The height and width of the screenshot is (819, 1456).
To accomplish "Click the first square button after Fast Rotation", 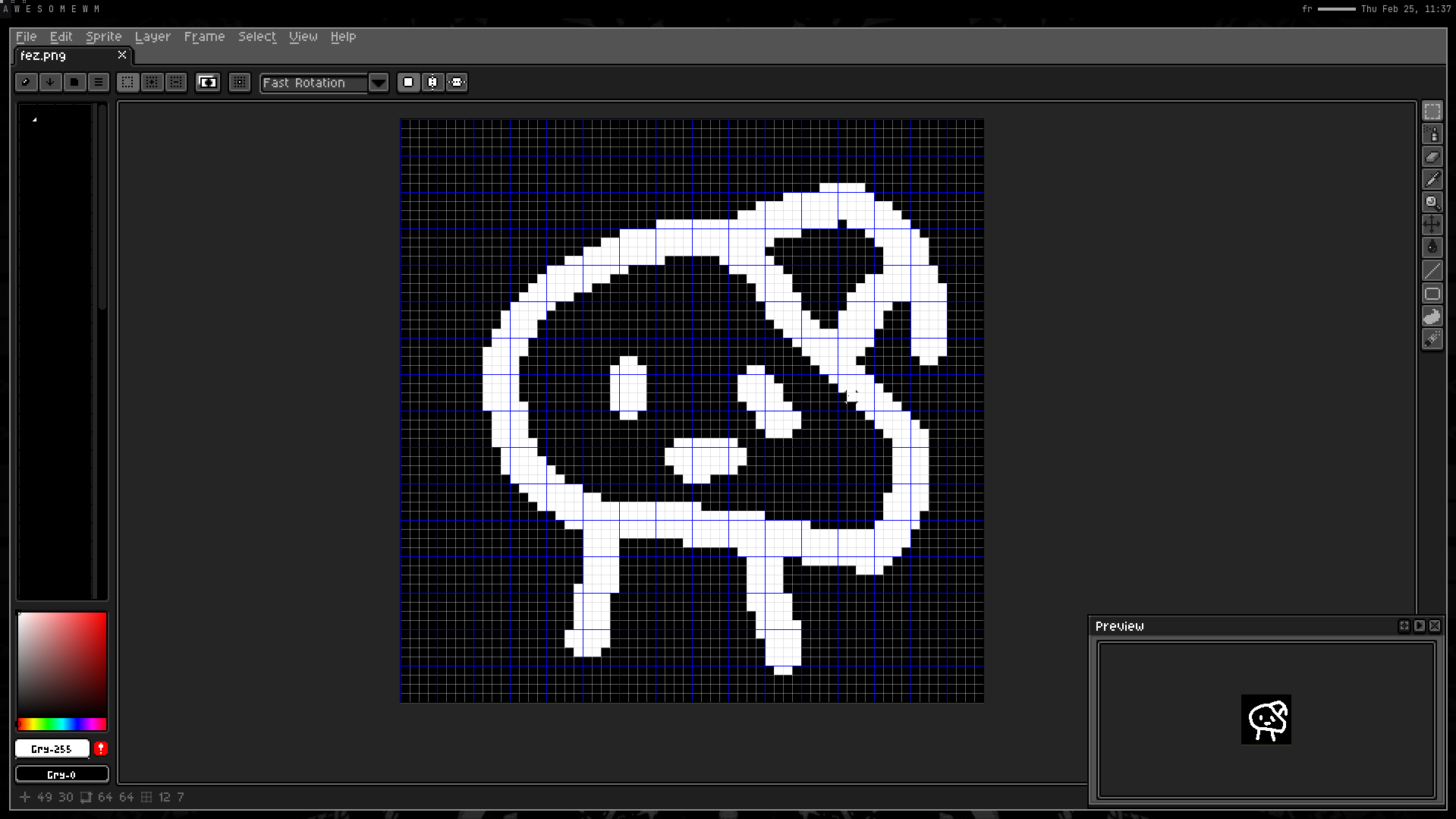I will coord(408,82).
